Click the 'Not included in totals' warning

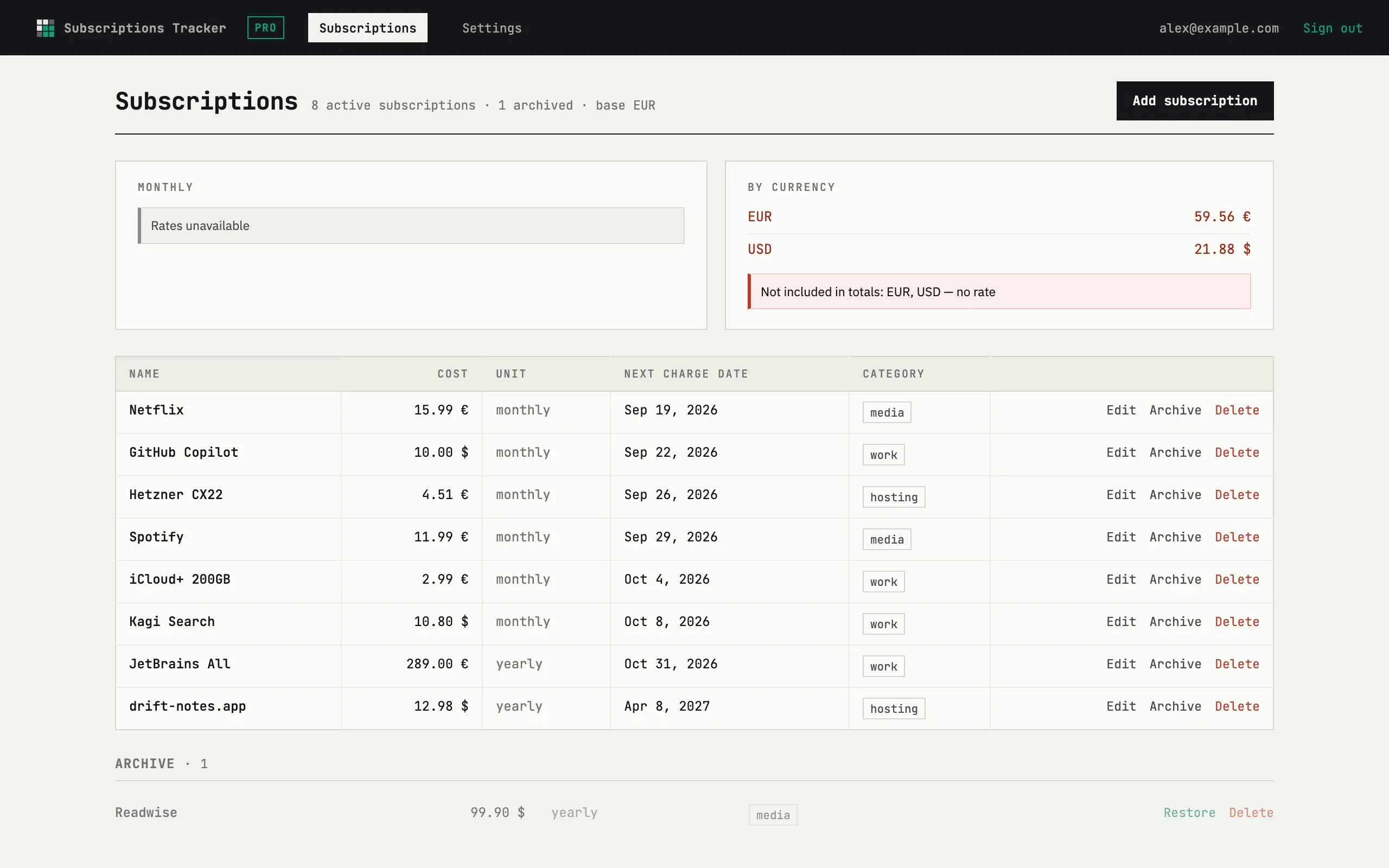(x=999, y=292)
